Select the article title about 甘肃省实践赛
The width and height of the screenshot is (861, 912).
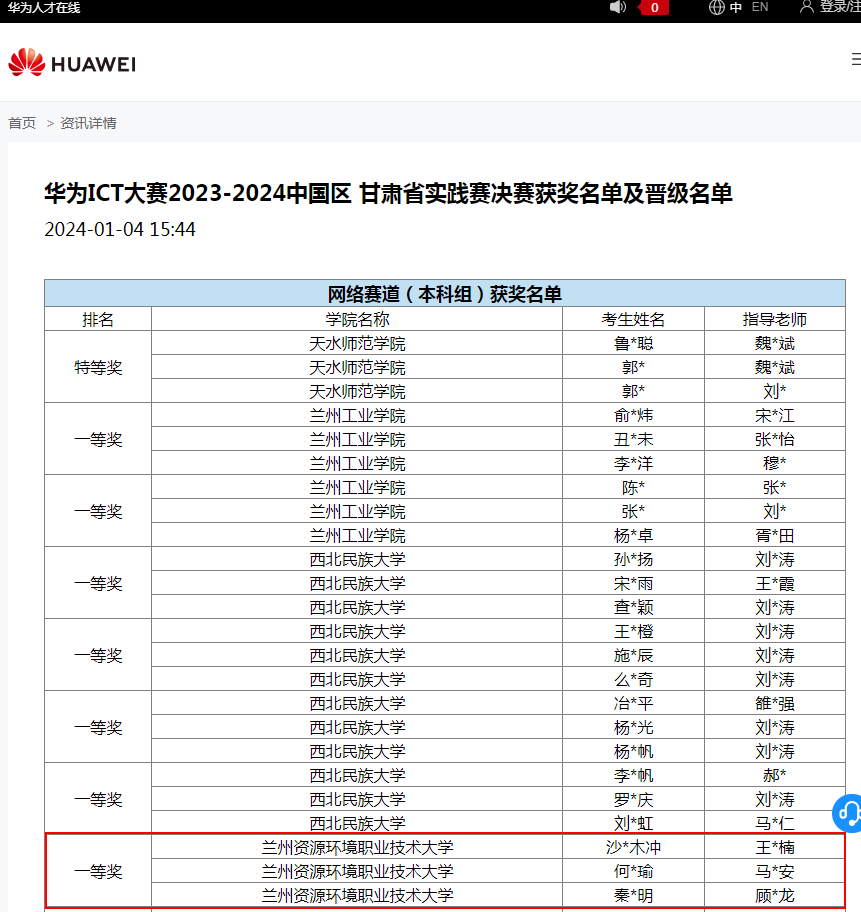[388, 193]
